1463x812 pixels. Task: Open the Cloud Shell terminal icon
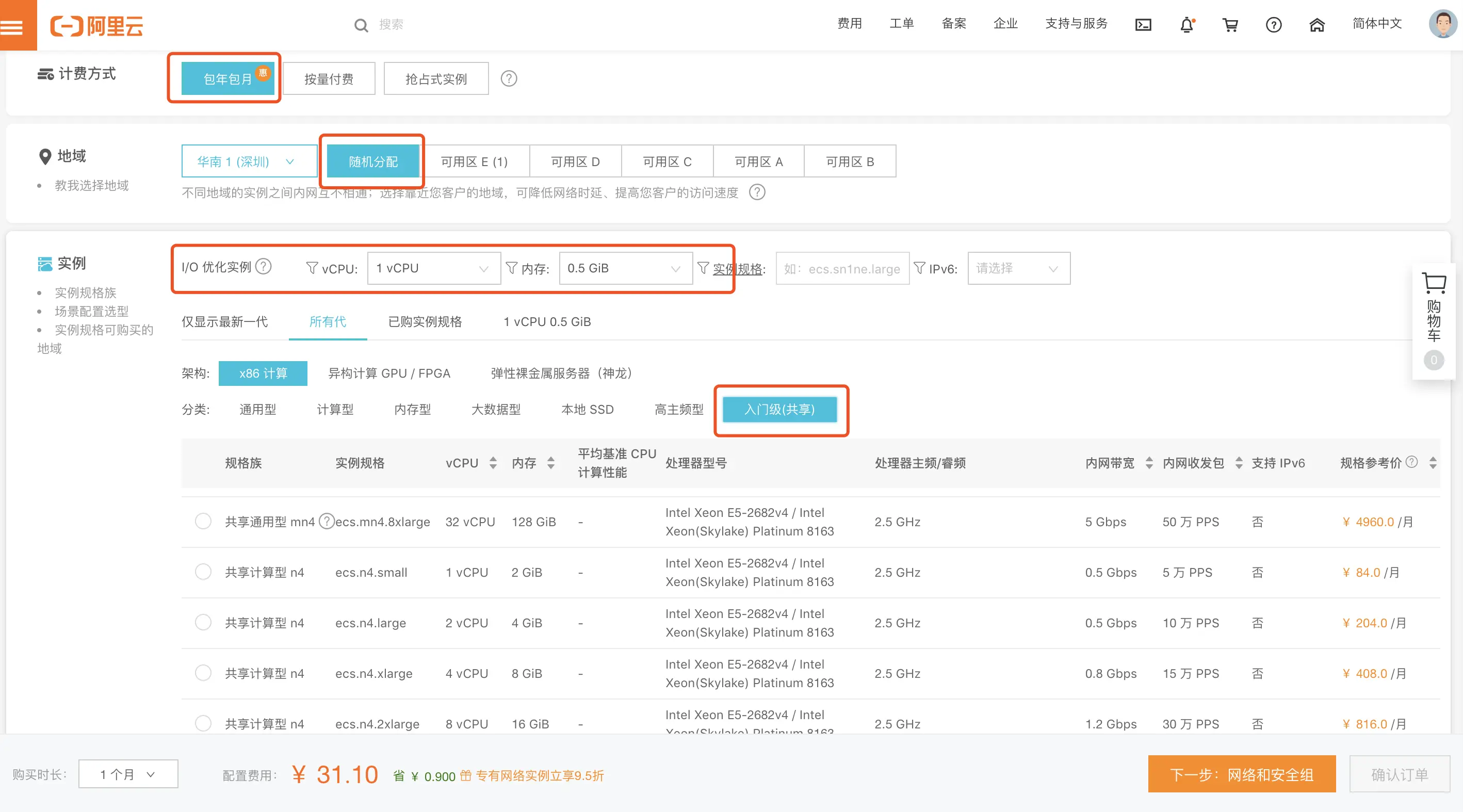1143,25
